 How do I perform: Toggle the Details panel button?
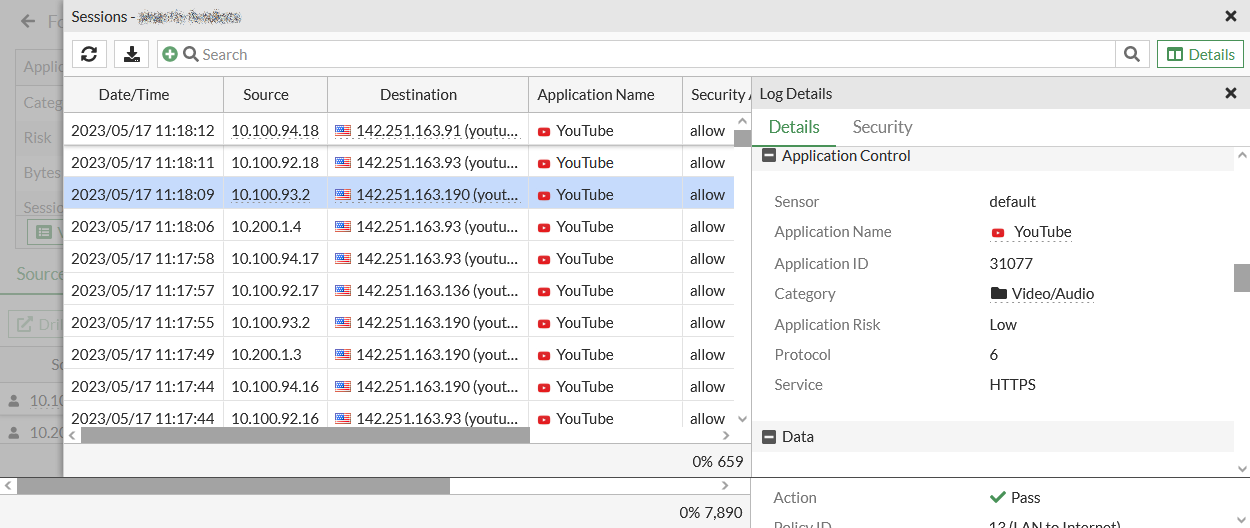pyautogui.click(x=1200, y=54)
